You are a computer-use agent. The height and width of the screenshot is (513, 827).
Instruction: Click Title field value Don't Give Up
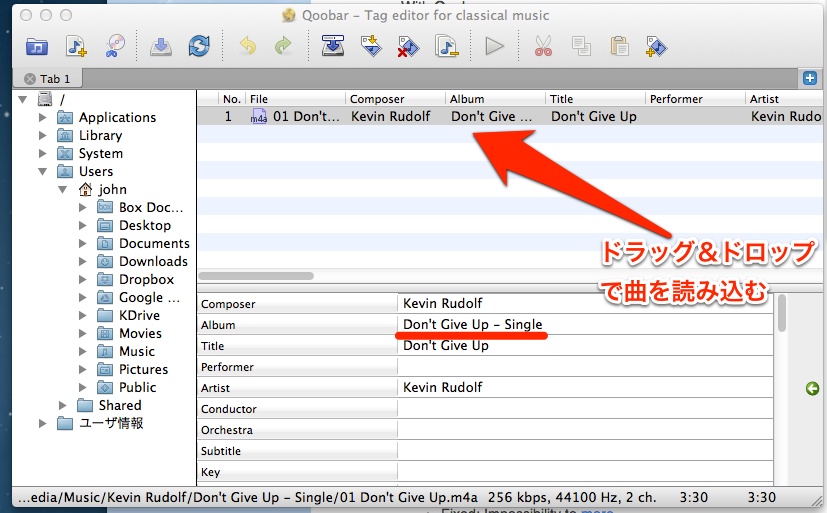pos(585,345)
